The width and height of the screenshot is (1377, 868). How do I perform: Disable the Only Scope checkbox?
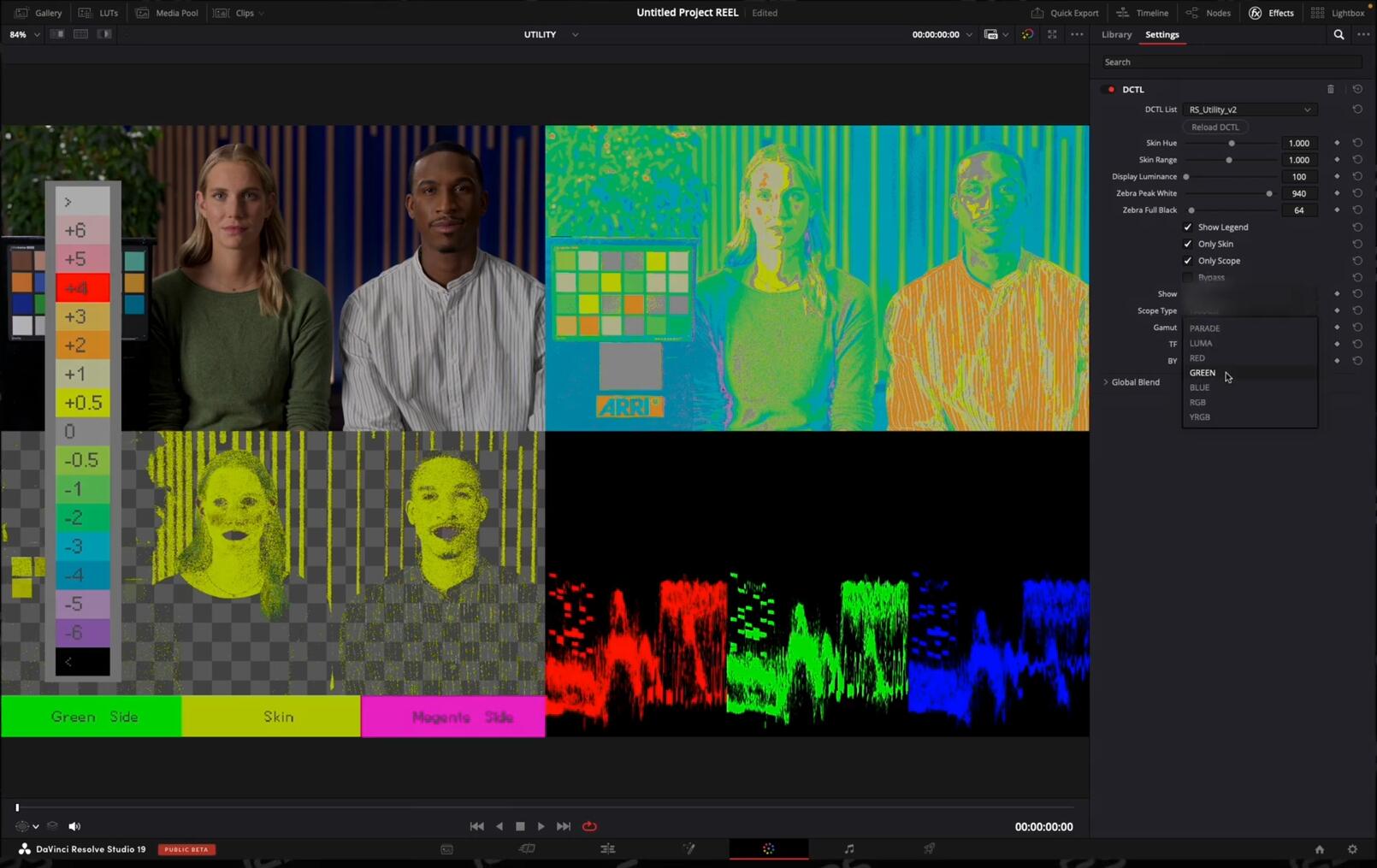click(x=1187, y=261)
